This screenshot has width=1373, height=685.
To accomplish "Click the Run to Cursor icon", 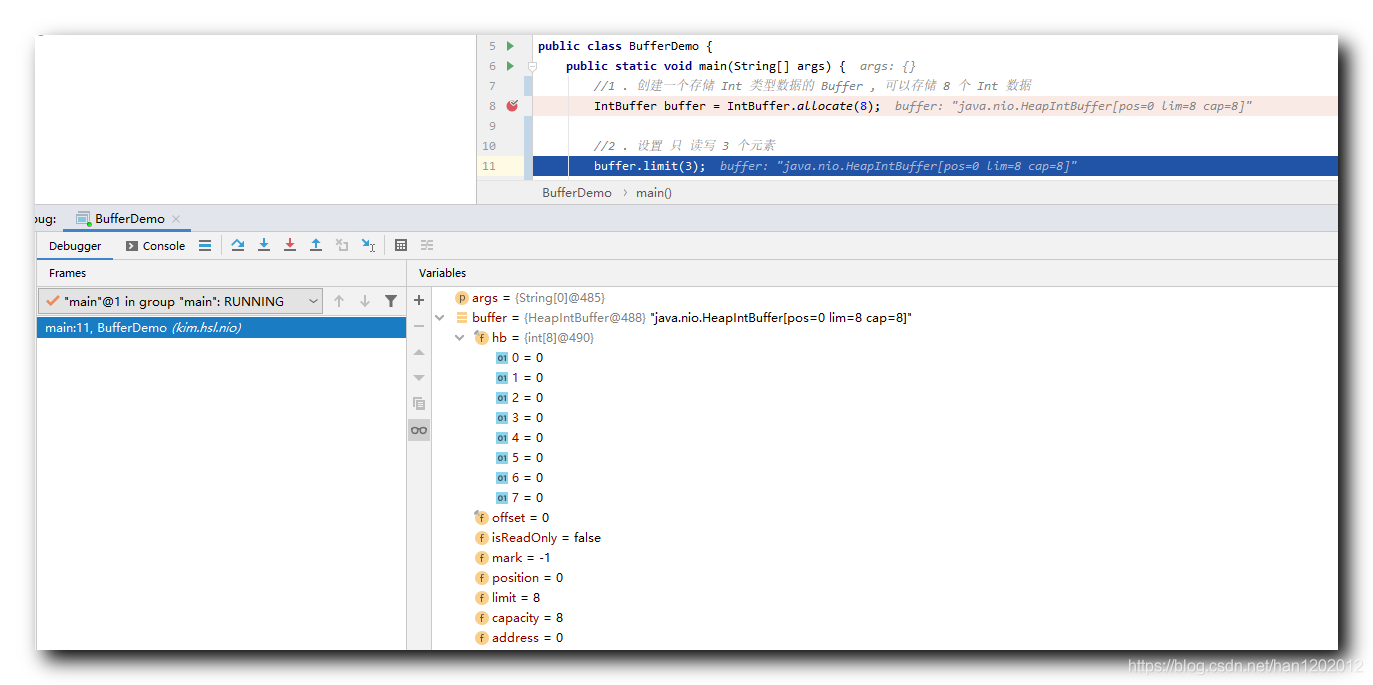I will click(368, 245).
